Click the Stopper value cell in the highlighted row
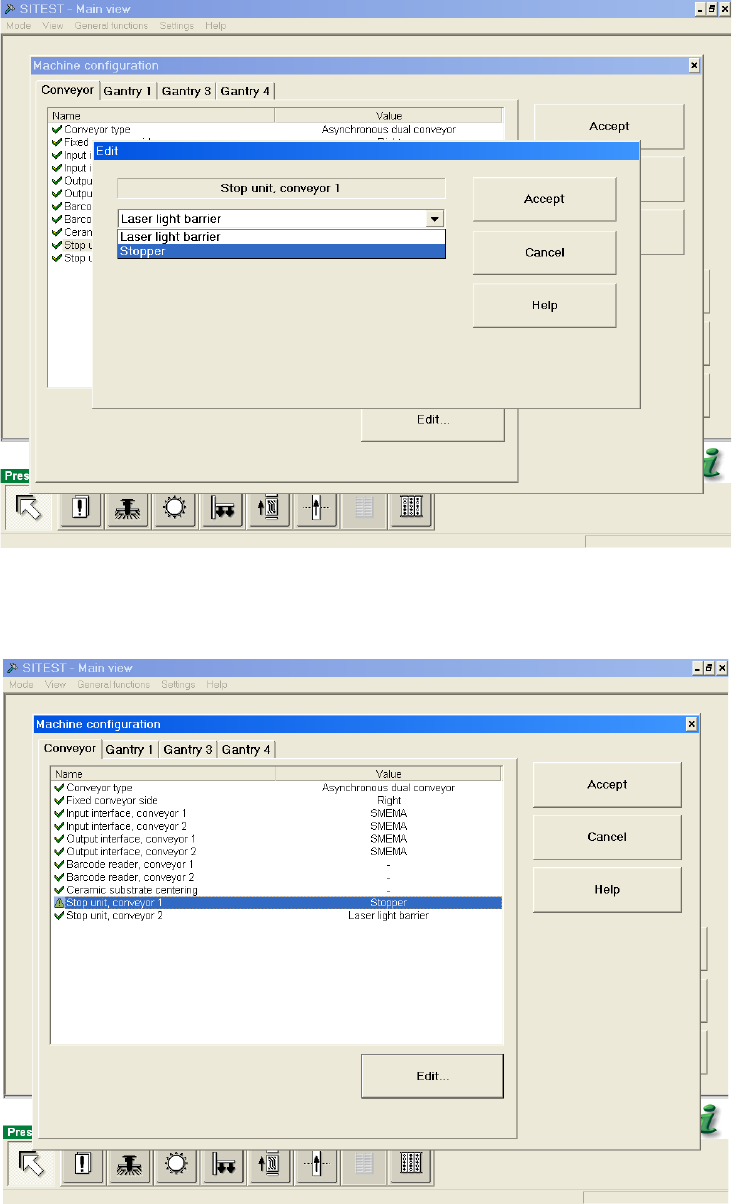The image size is (732, 1204). tap(388, 903)
